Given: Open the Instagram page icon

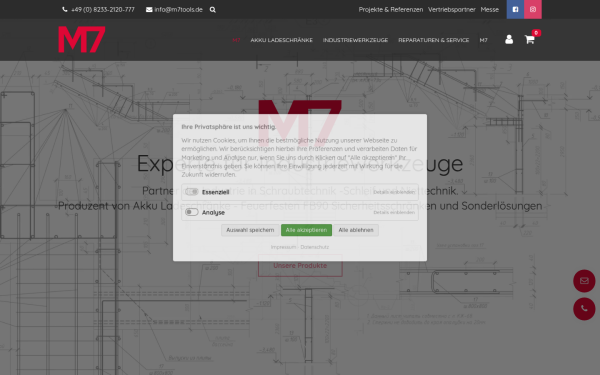Looking at the screenshot, I should tap(533, 9).
